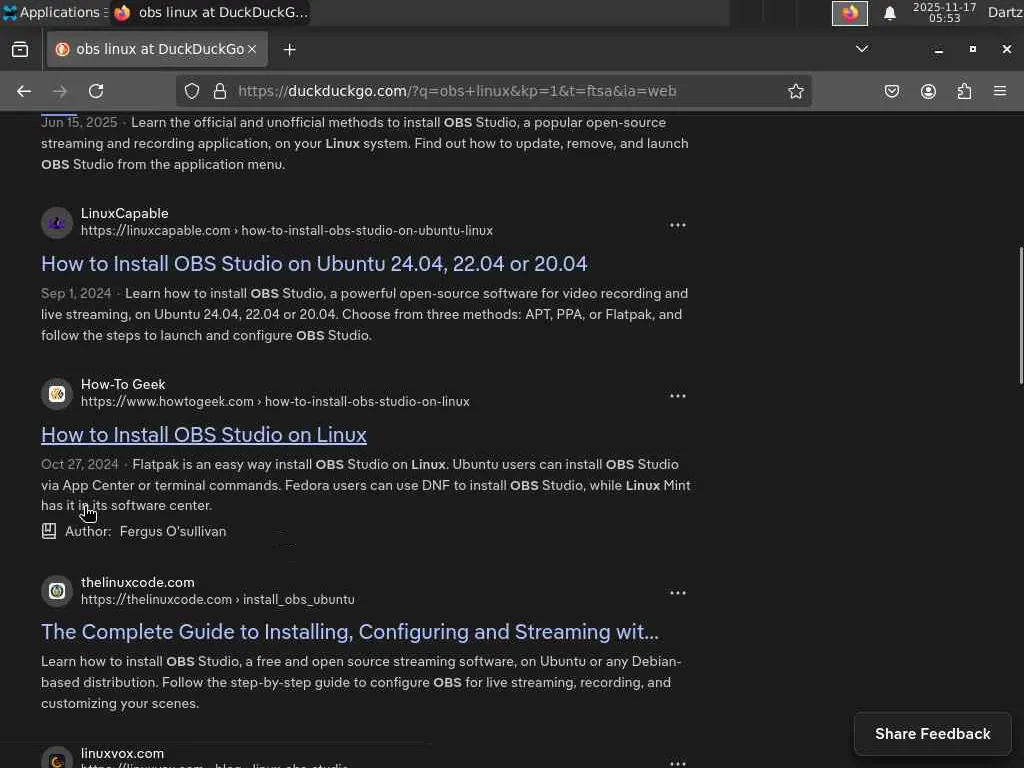Click the 'Oct 27, 2024' result date
Screen dimensions: 1024x768
(80, 465)
